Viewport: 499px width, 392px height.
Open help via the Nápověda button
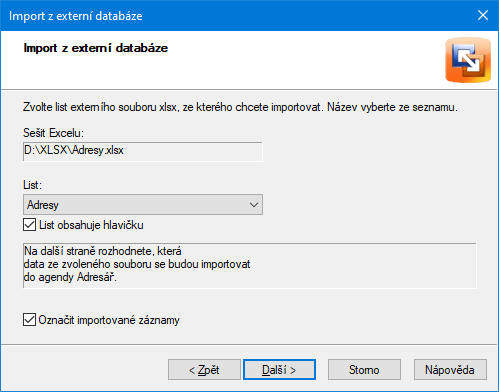[x=450, y=370]
